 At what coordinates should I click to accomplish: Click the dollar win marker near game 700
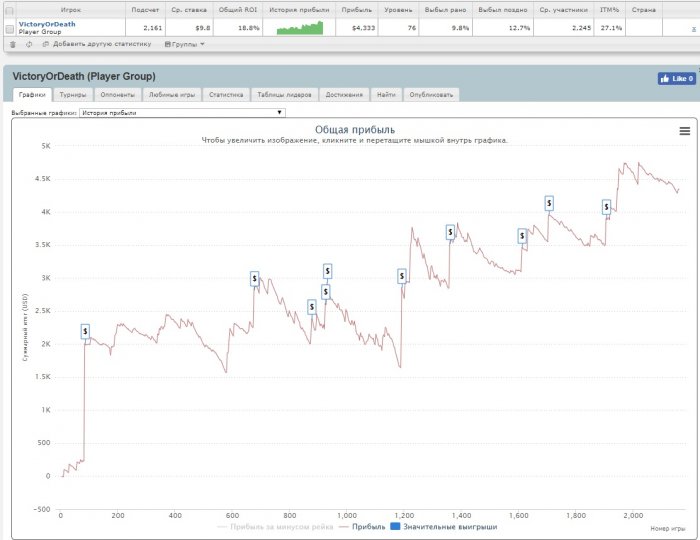(254, 279)
